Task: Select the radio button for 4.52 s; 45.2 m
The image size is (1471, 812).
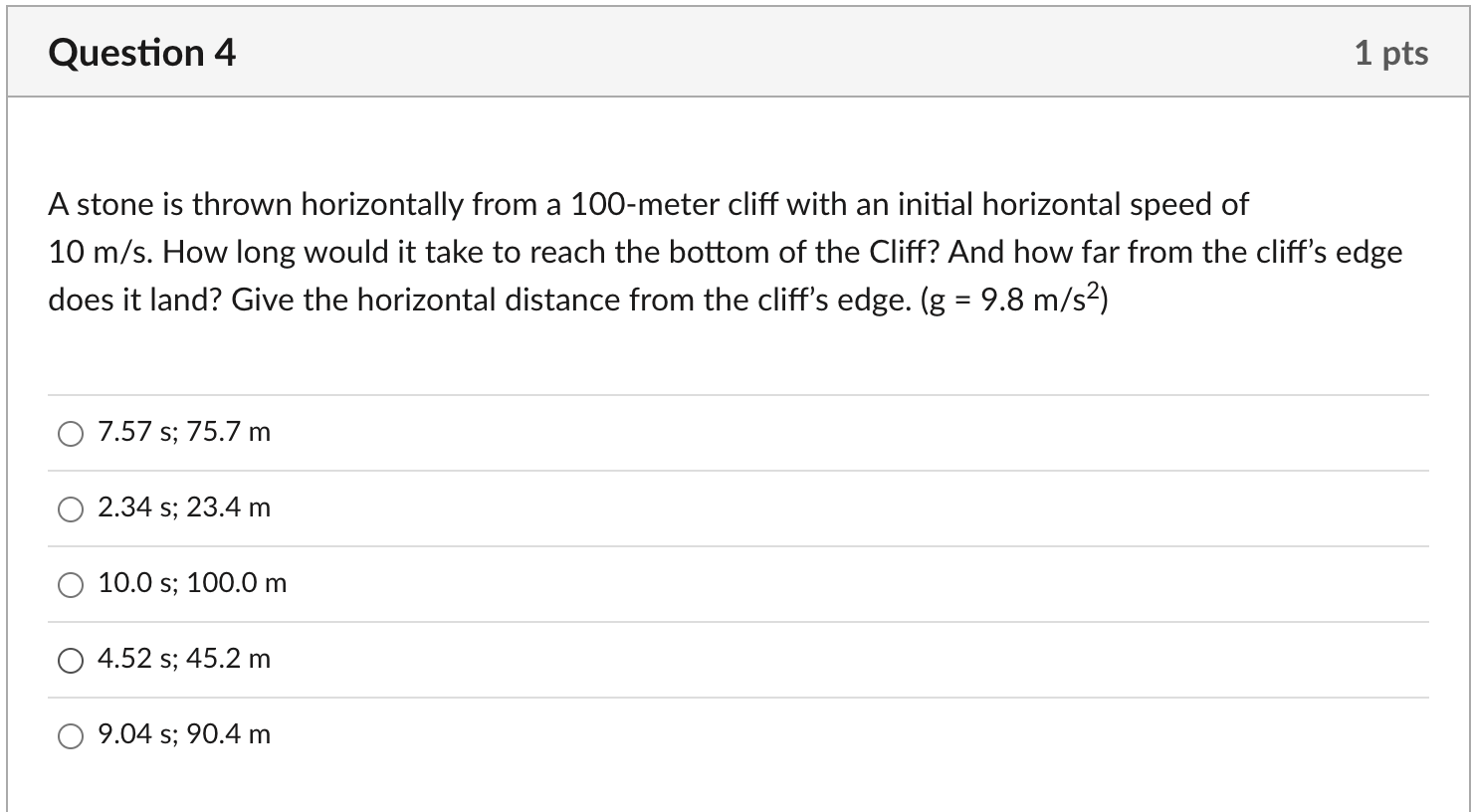Action: [70, 659]
